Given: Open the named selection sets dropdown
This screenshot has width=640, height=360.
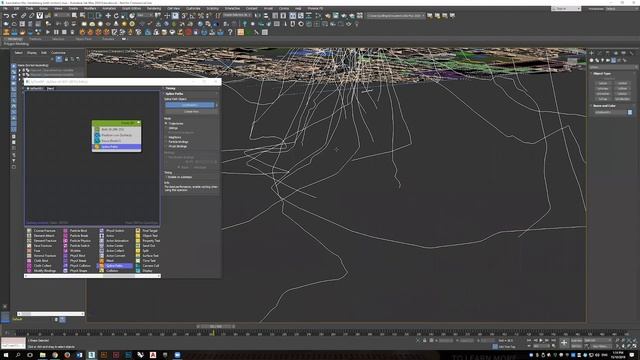Looking at the screenshot, I should pyautogui.click(x=237, y=16).
